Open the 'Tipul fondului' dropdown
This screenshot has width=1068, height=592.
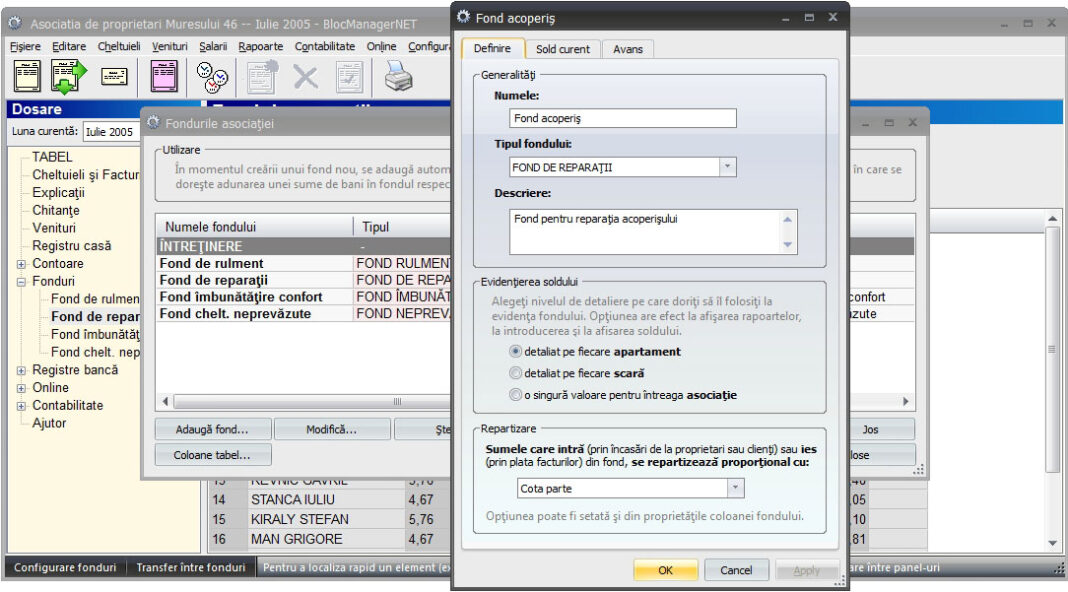(727, 167)
